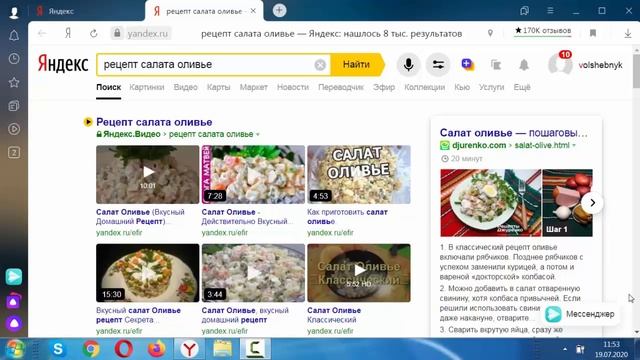
Task: Switch to the Видео tab
Action: [185, 87]
